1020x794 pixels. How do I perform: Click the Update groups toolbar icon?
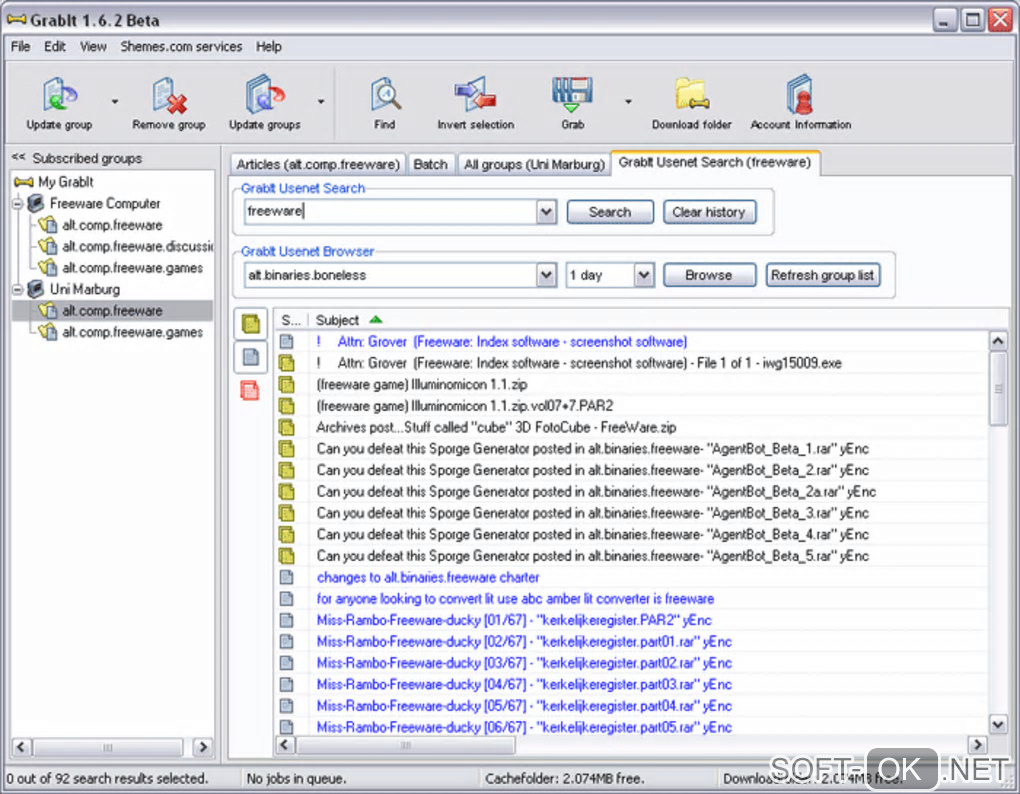point(265,96)
